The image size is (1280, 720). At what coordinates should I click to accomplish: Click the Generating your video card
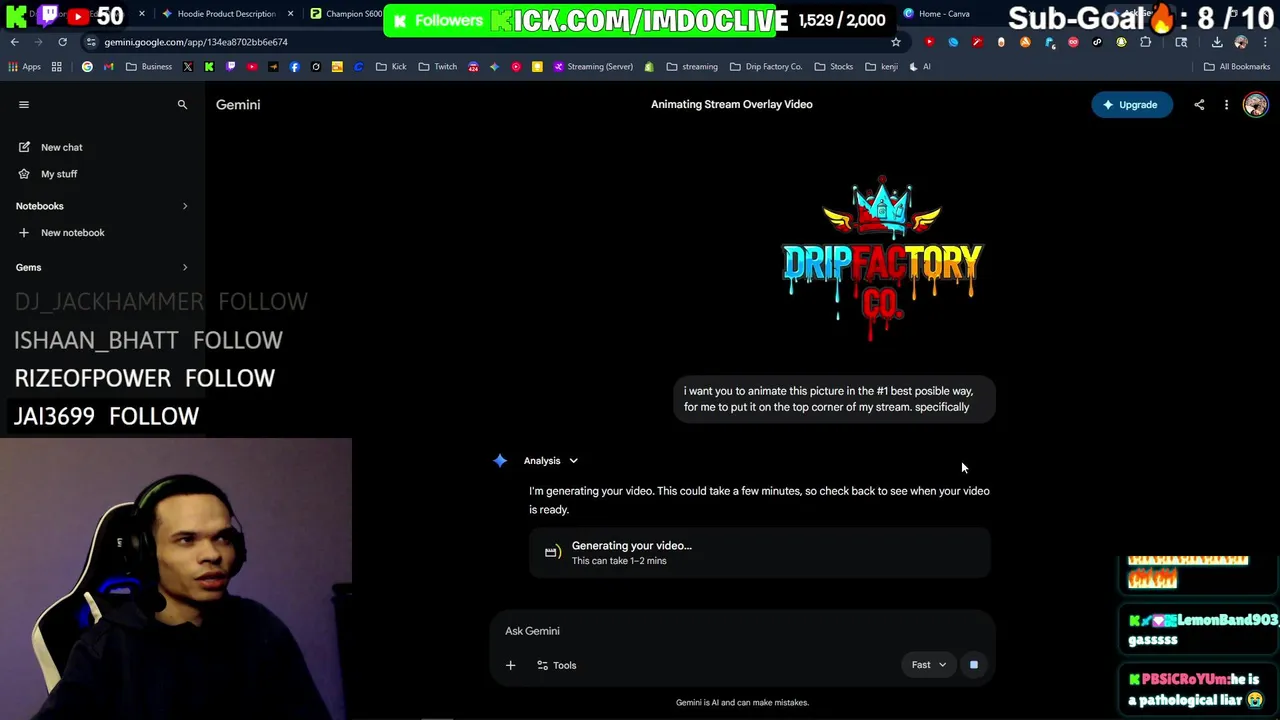tap(760, 553)
